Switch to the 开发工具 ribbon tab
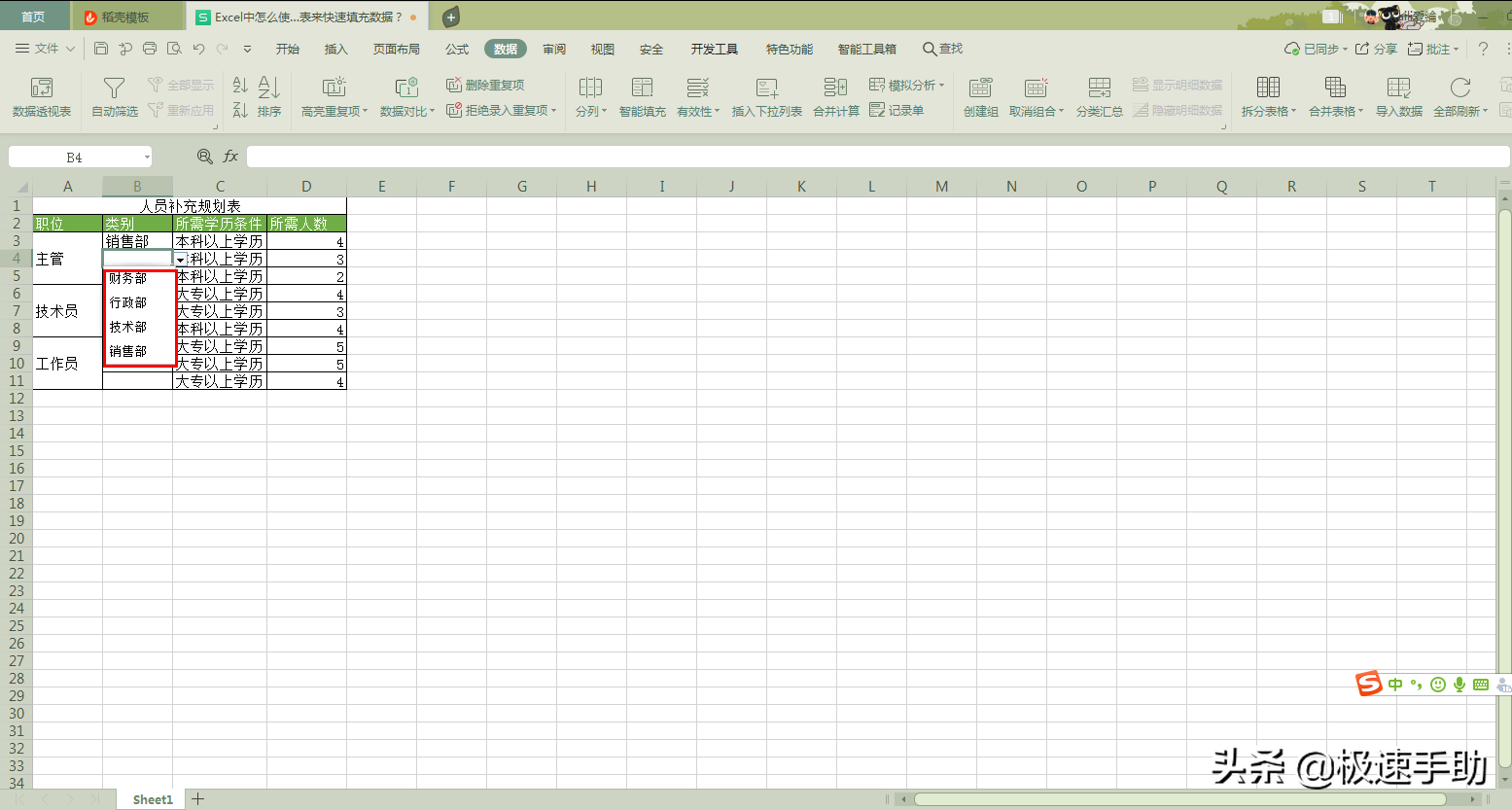 715,49
